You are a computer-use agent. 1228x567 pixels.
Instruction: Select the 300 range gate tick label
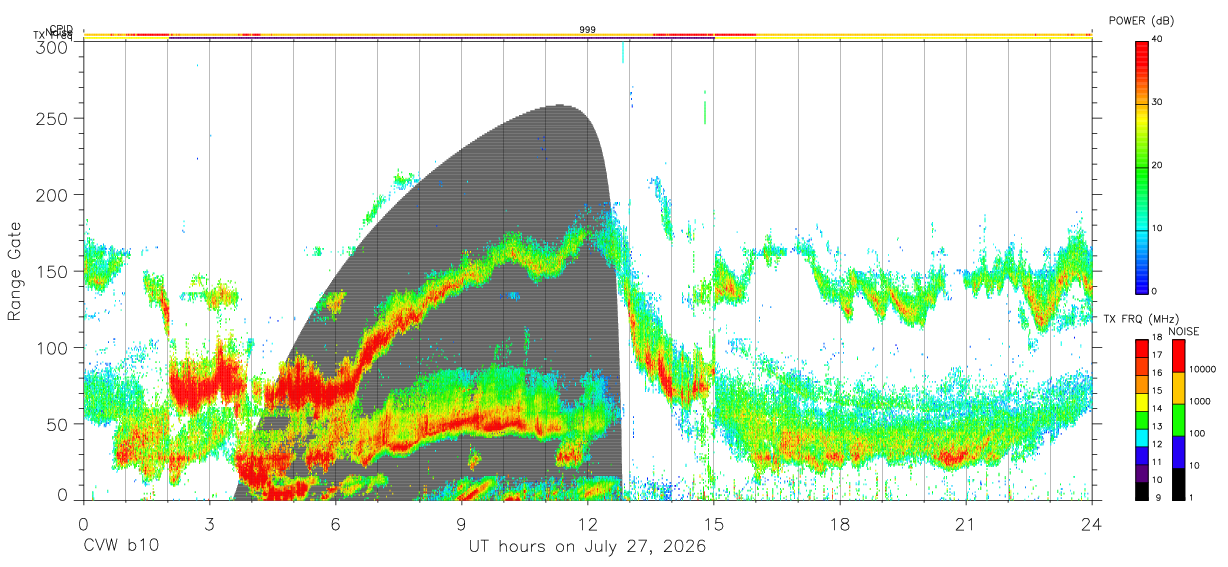pyautogui.click(x=51, y=47)
